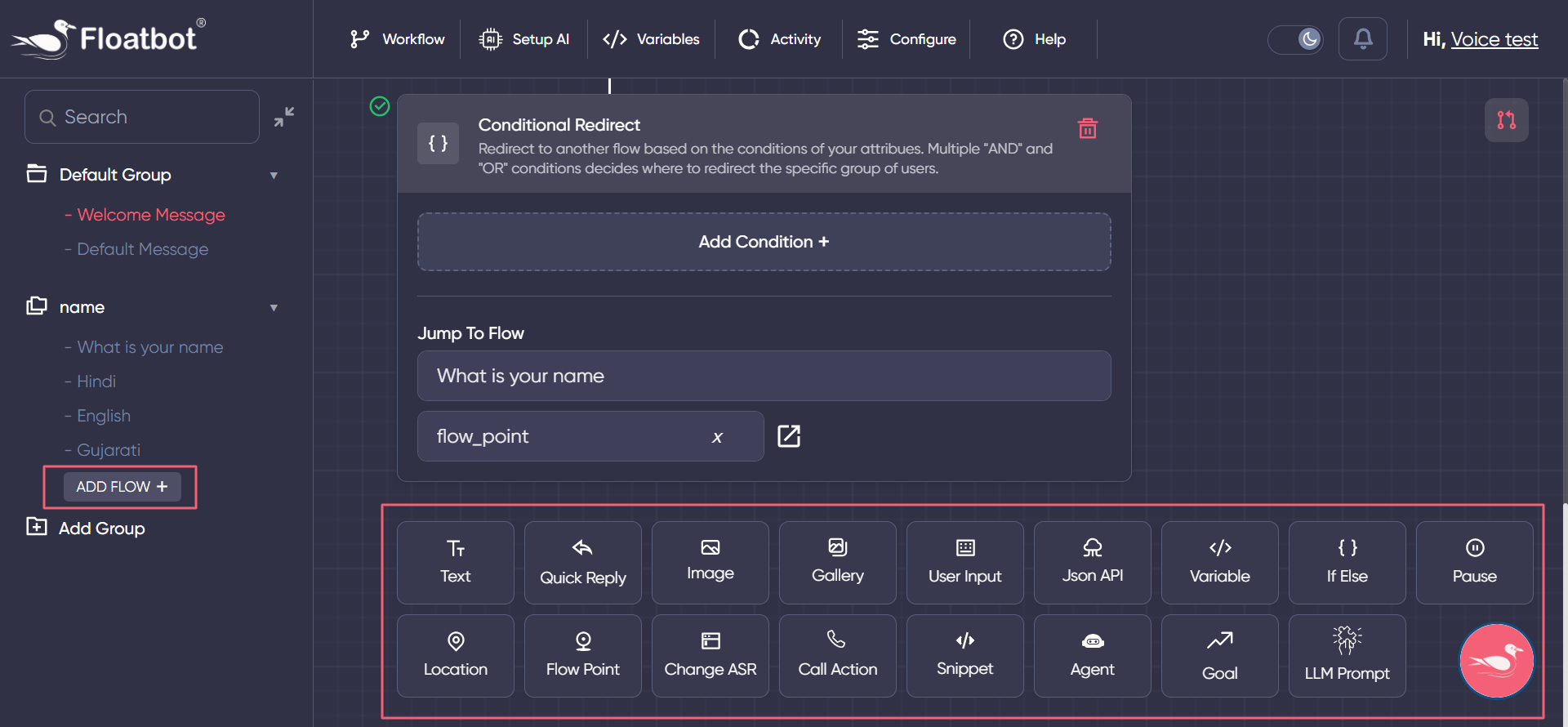1568x727 pixels.
Task: Add an Agent block
Action: (x=1093, y=656)
